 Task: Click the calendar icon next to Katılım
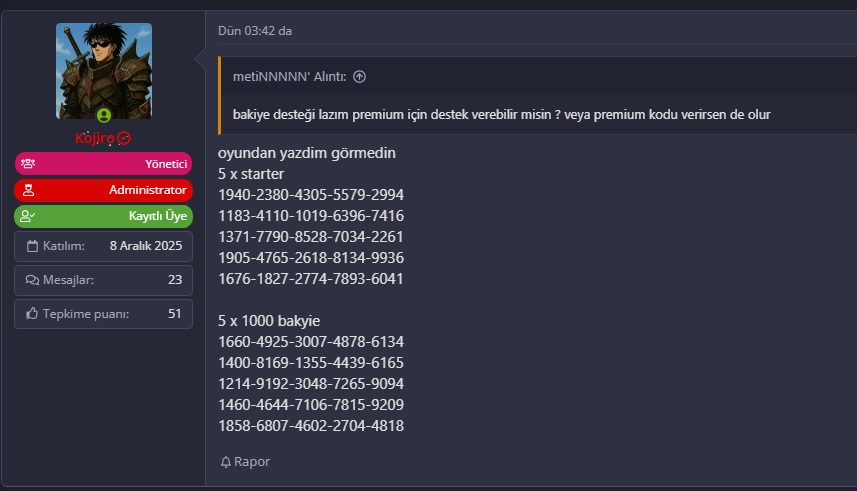pos(32,246)
